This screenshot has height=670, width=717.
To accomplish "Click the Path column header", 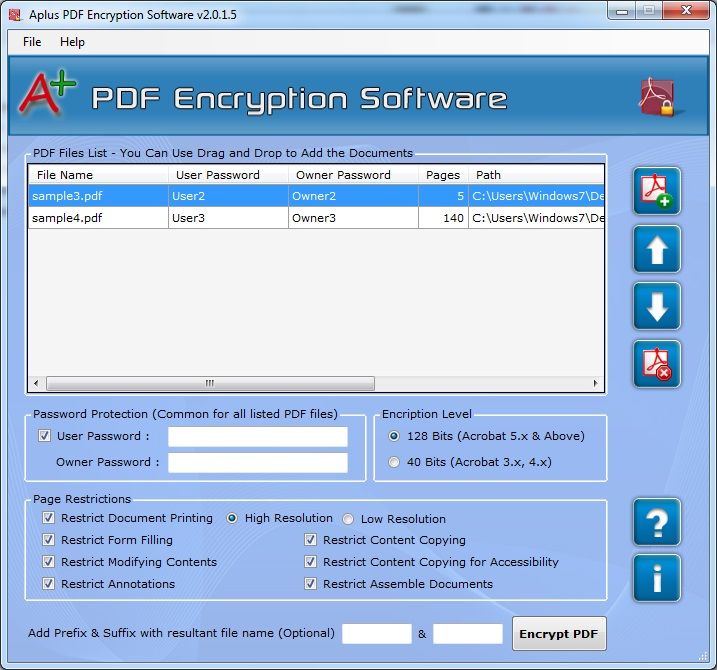I will [x=536, y=175].
